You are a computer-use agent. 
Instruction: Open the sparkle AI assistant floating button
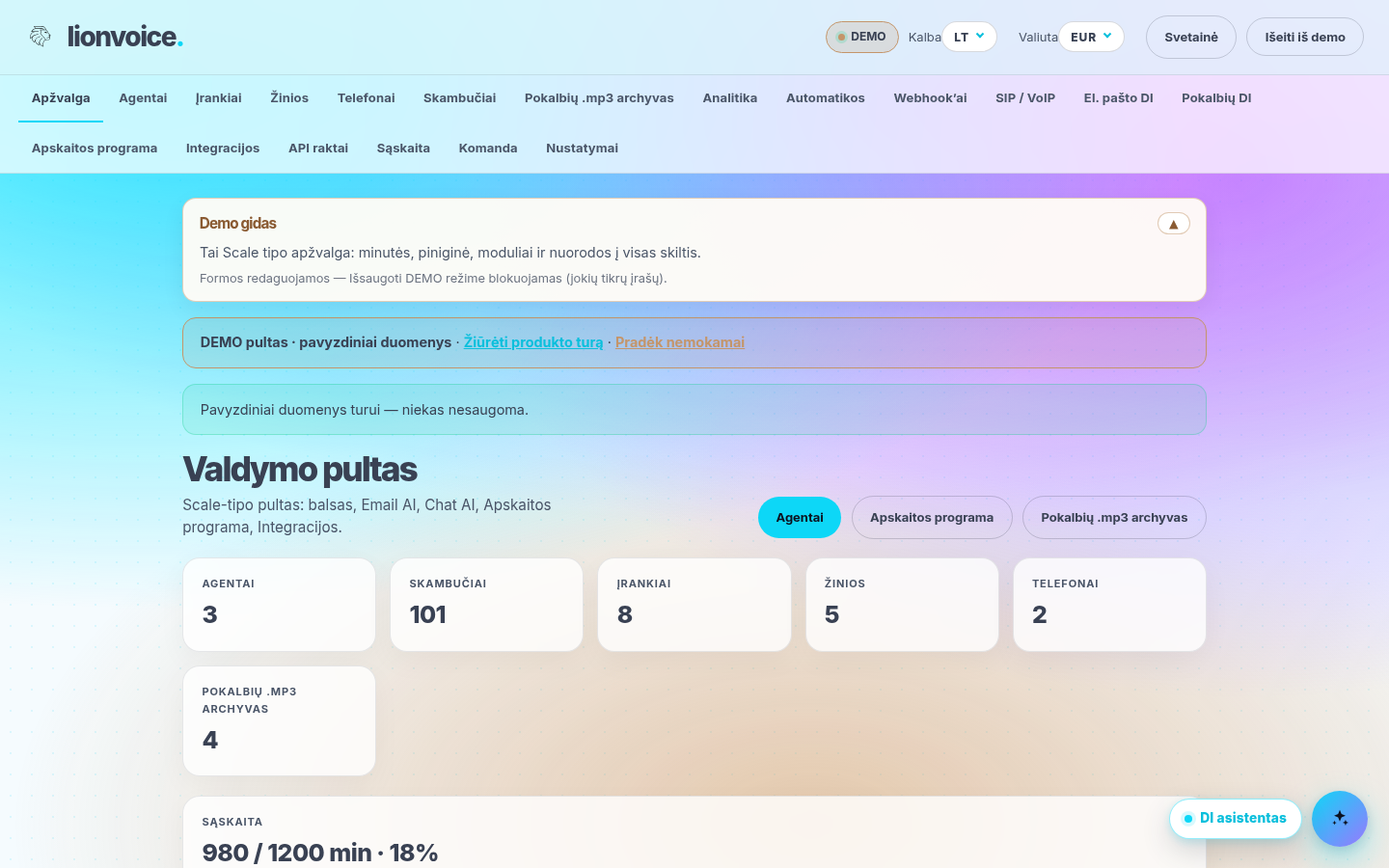click(x=1340, y=819)
